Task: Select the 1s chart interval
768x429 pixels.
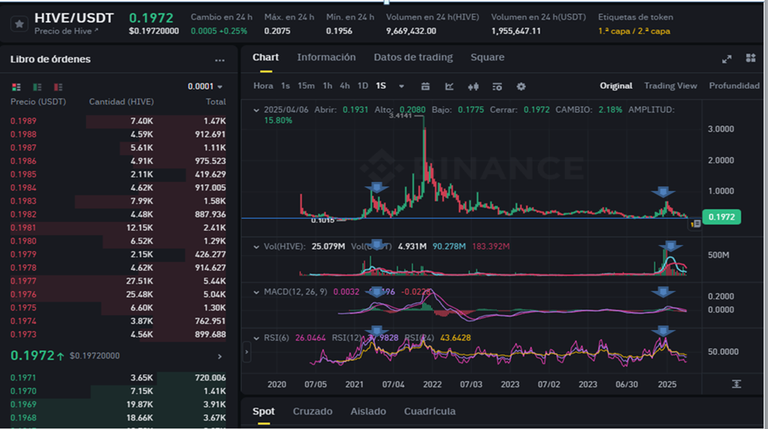Action: (286, 86)
